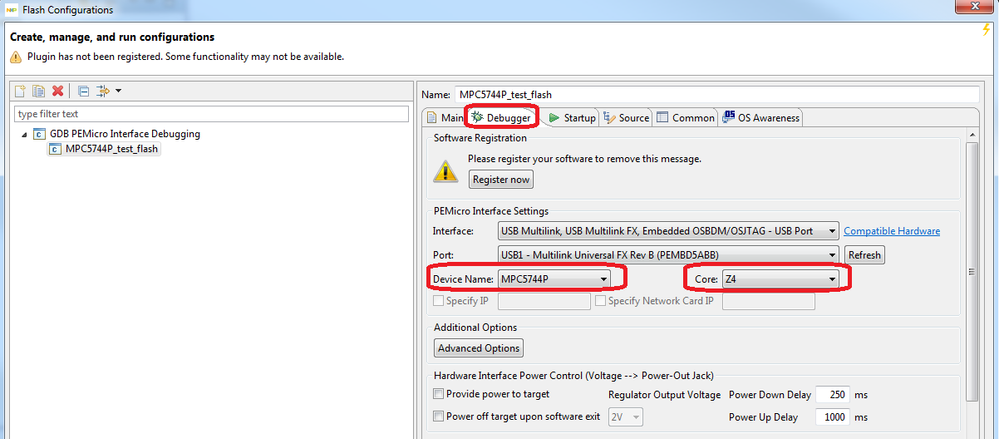Duplicate the selected launch configuration
Screen dimensions: 999x439
coord(39,91)
